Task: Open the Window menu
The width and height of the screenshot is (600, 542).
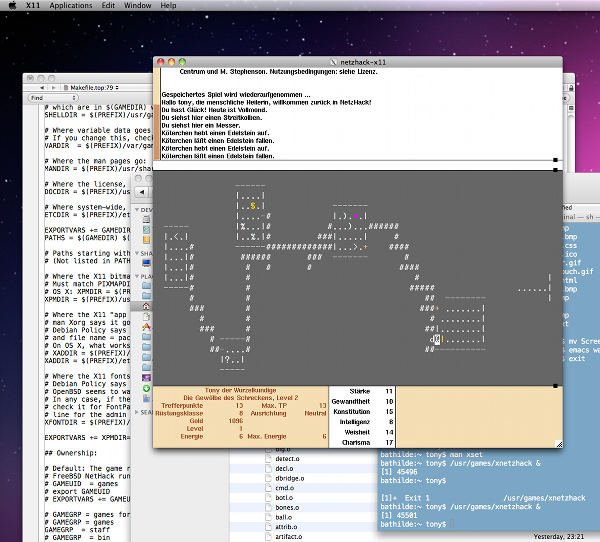Action: click(x=138, y=5)
